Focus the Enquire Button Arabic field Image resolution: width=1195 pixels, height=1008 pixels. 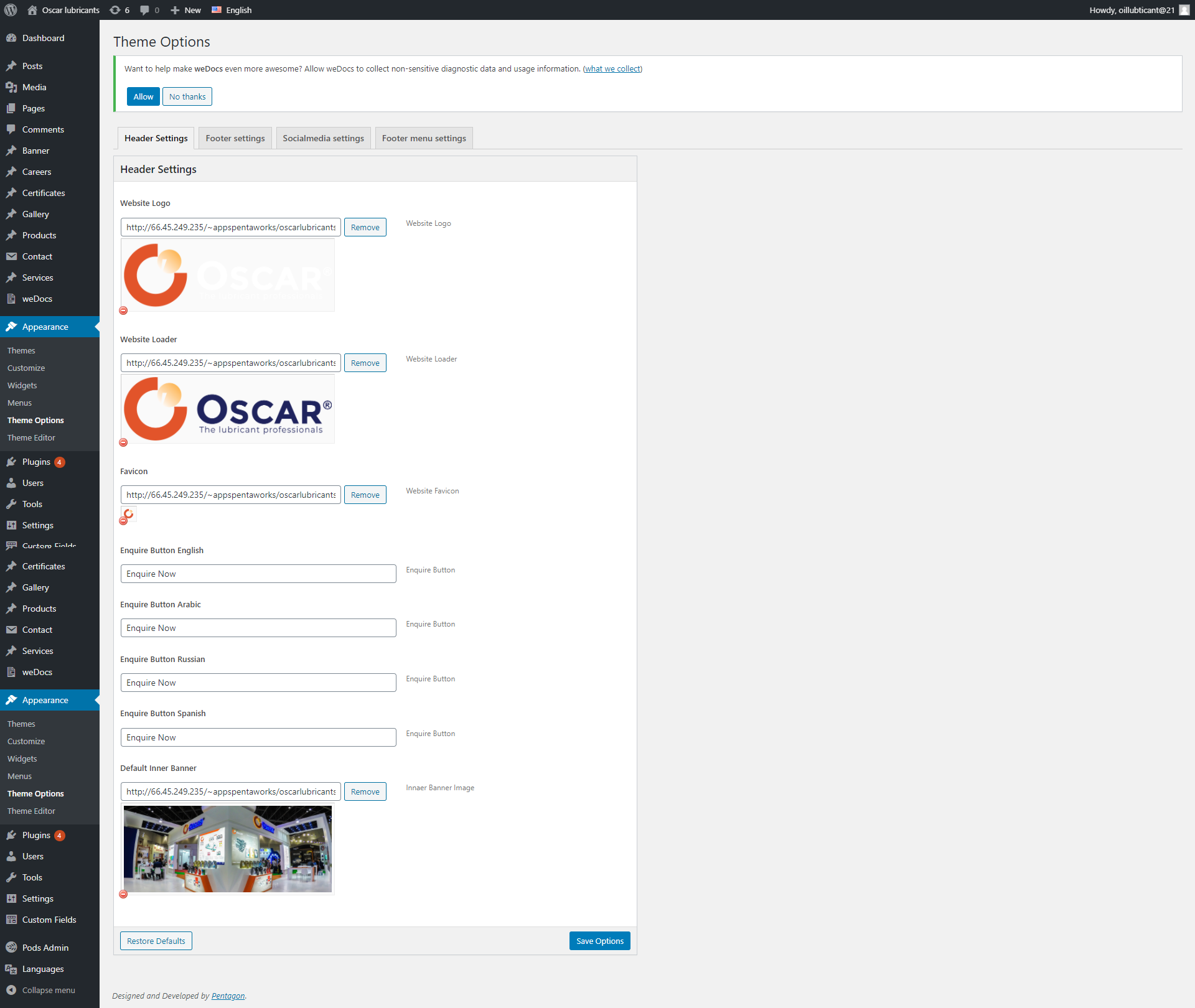coord(258,628)
